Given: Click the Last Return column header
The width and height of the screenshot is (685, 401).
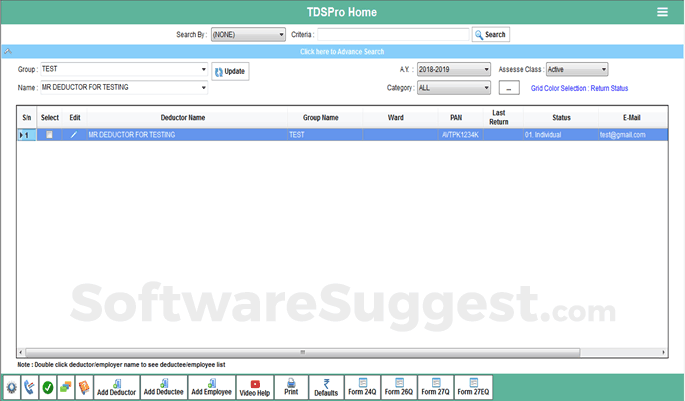Looking at the screenshot, I should pos(503,118).
